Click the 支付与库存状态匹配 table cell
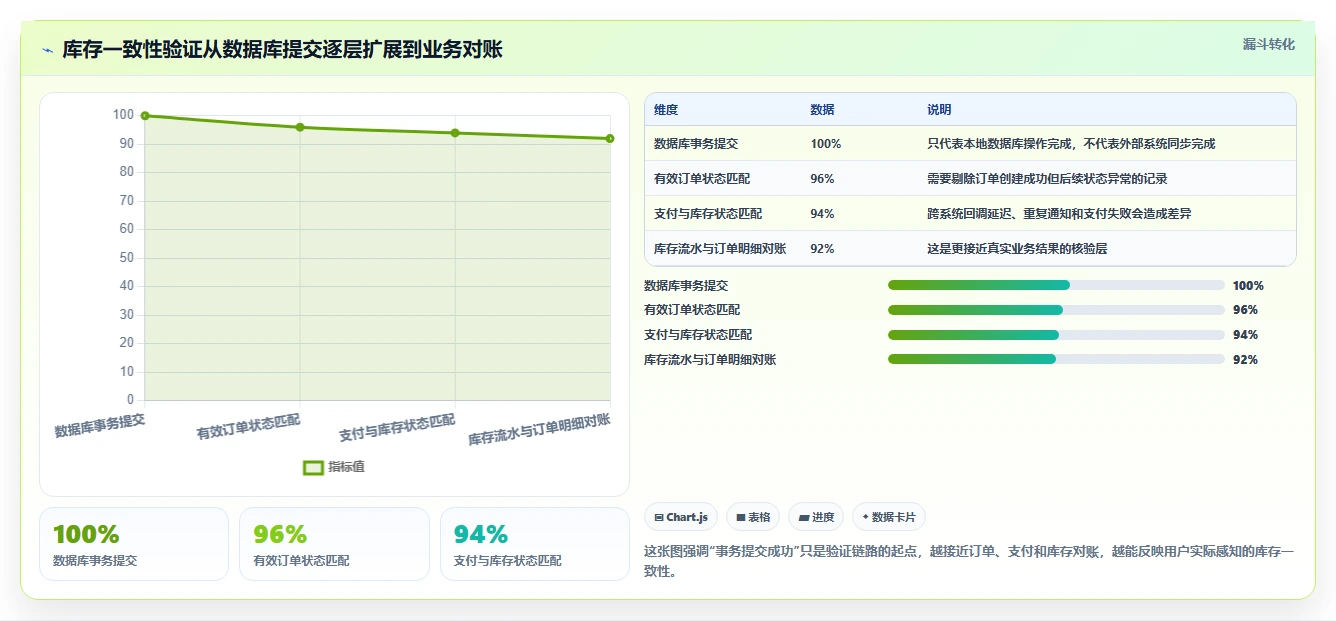Image resolution: width=1336 pixels, height=621 pixels. (708, 214)
